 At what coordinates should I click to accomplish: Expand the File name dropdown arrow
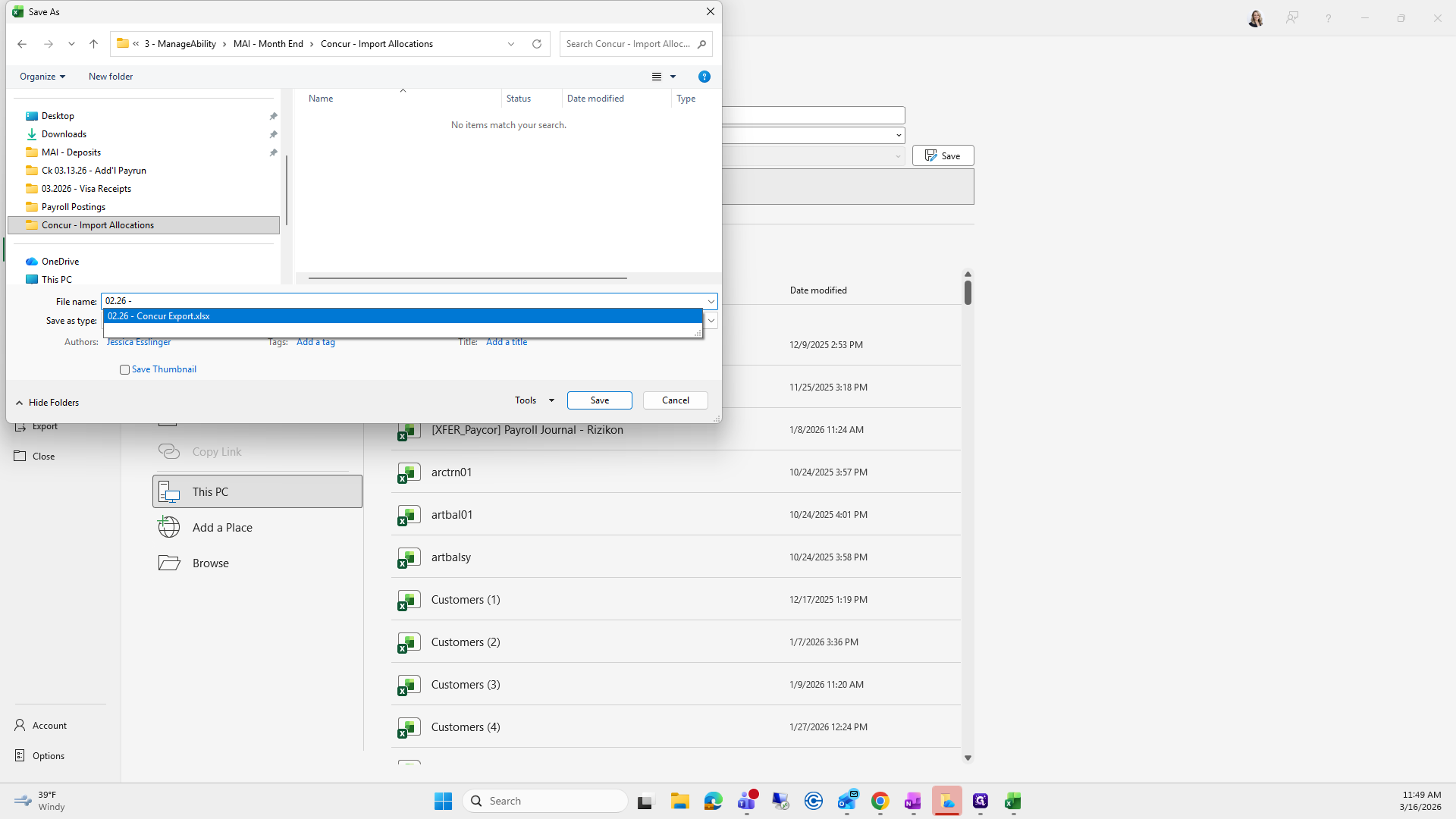[x=711, y=301]
